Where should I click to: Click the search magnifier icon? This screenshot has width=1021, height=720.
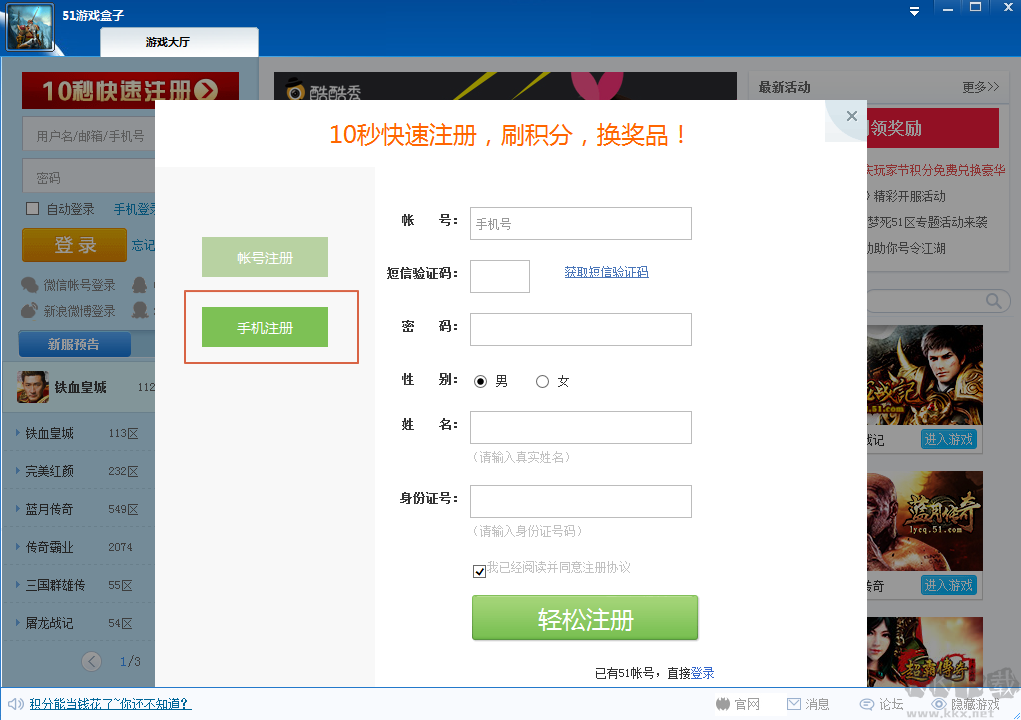pos(995,300)
